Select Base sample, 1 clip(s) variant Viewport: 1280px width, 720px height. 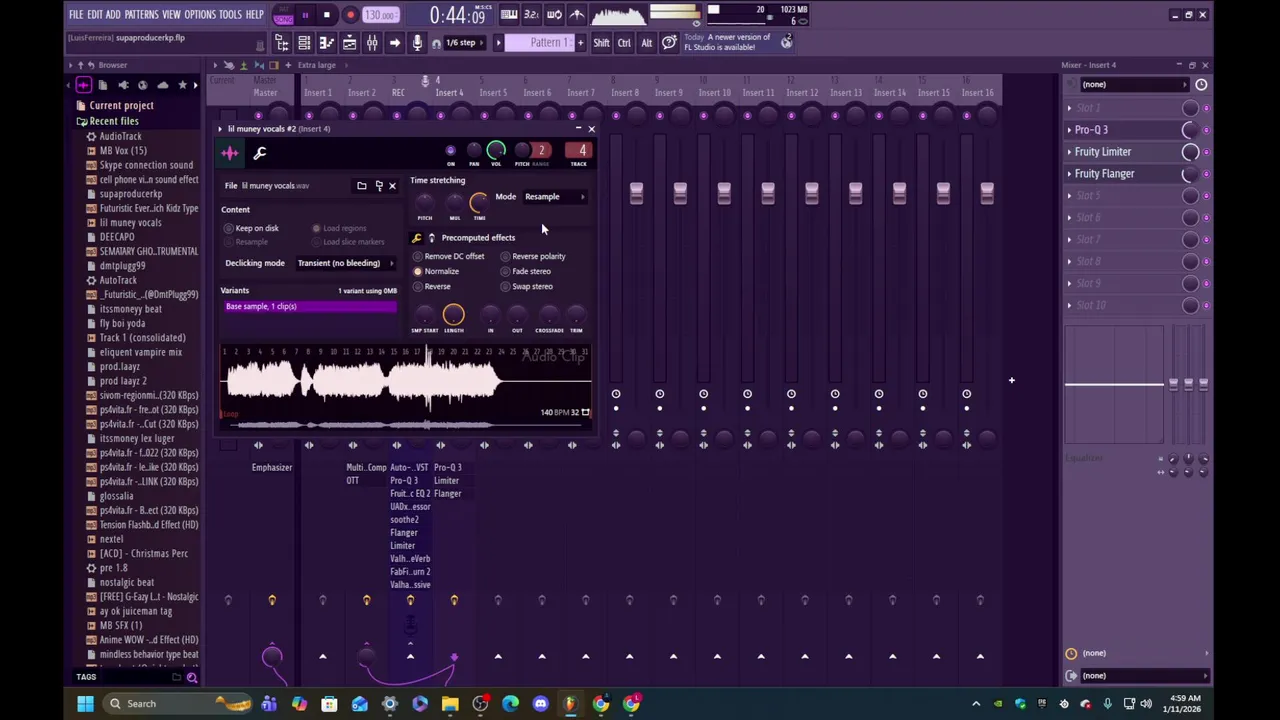(x=309, y=307)
